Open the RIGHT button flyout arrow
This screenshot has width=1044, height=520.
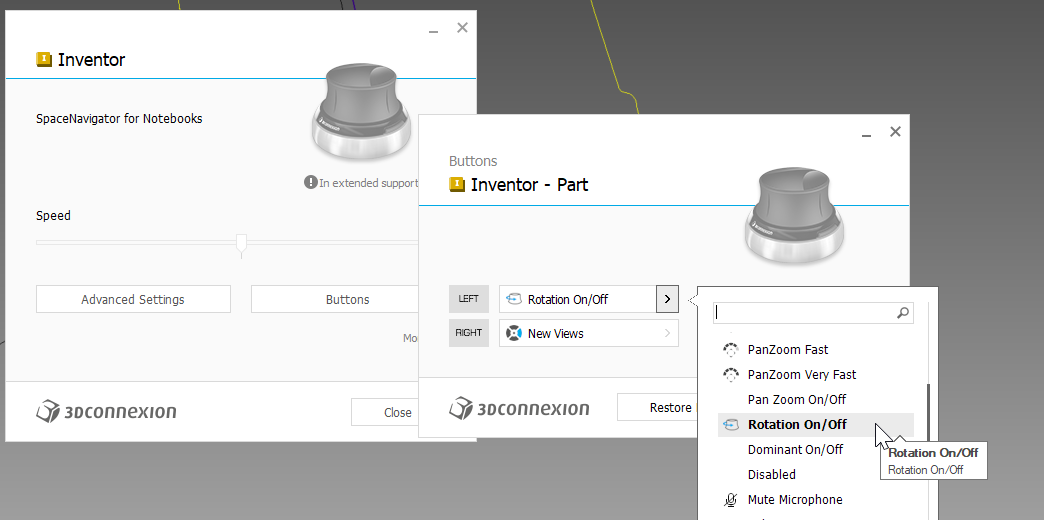pyautogui.click(x=667, y=333)
